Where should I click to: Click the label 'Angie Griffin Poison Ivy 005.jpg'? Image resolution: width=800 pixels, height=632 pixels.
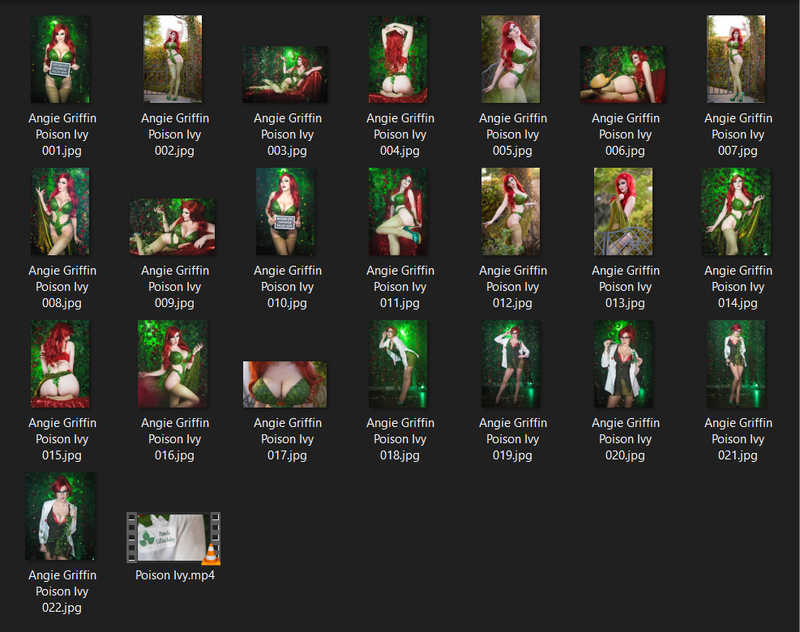point(513,135)
